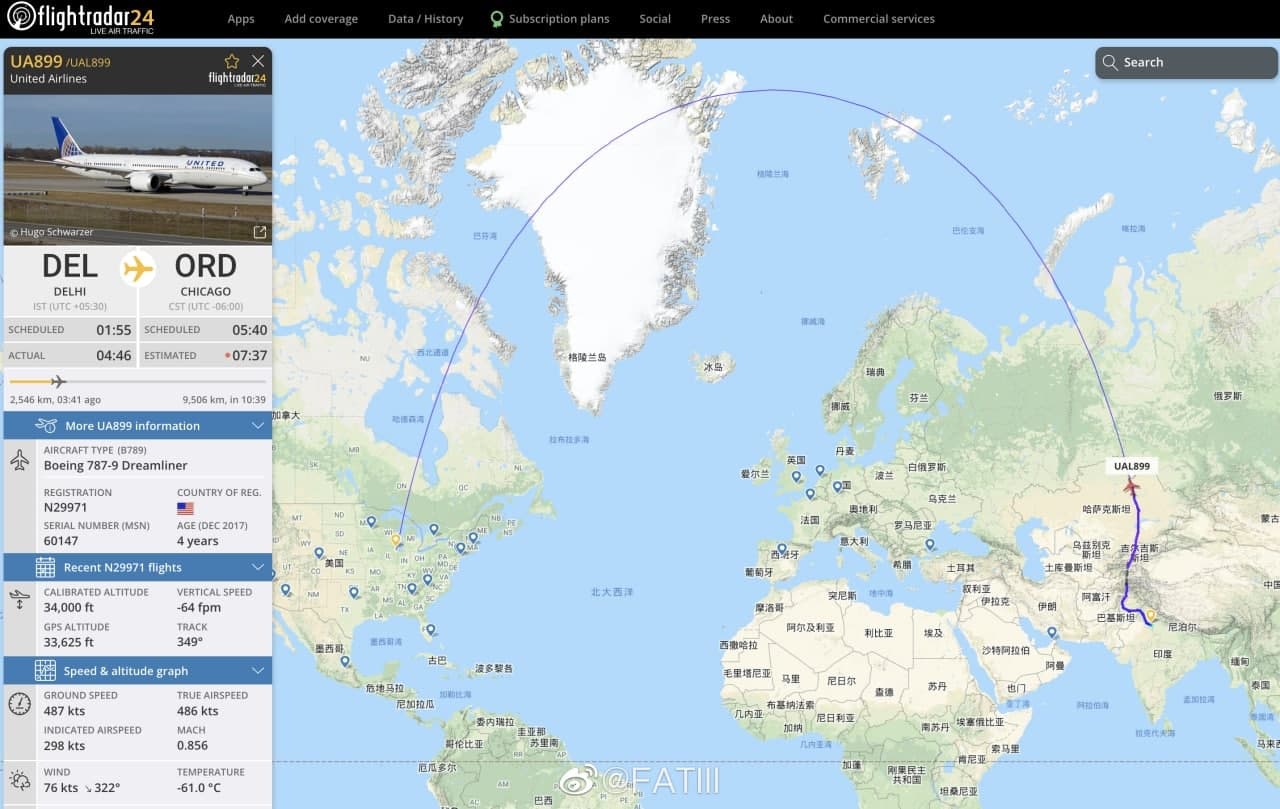Open Data / History menu
This screenshot has height=809, width=1280.
click(426, 19)
